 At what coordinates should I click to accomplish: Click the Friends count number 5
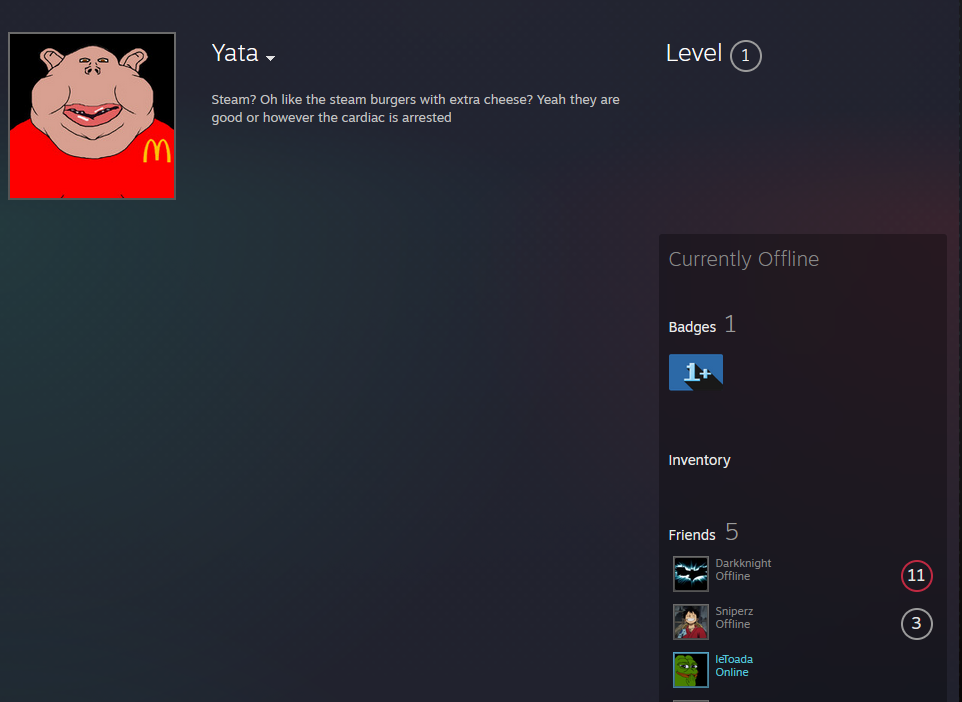pos(731,532)
